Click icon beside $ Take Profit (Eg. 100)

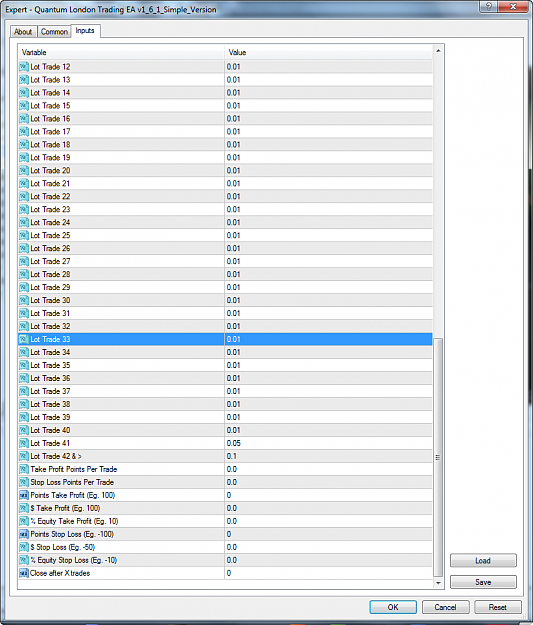(24, 508)
